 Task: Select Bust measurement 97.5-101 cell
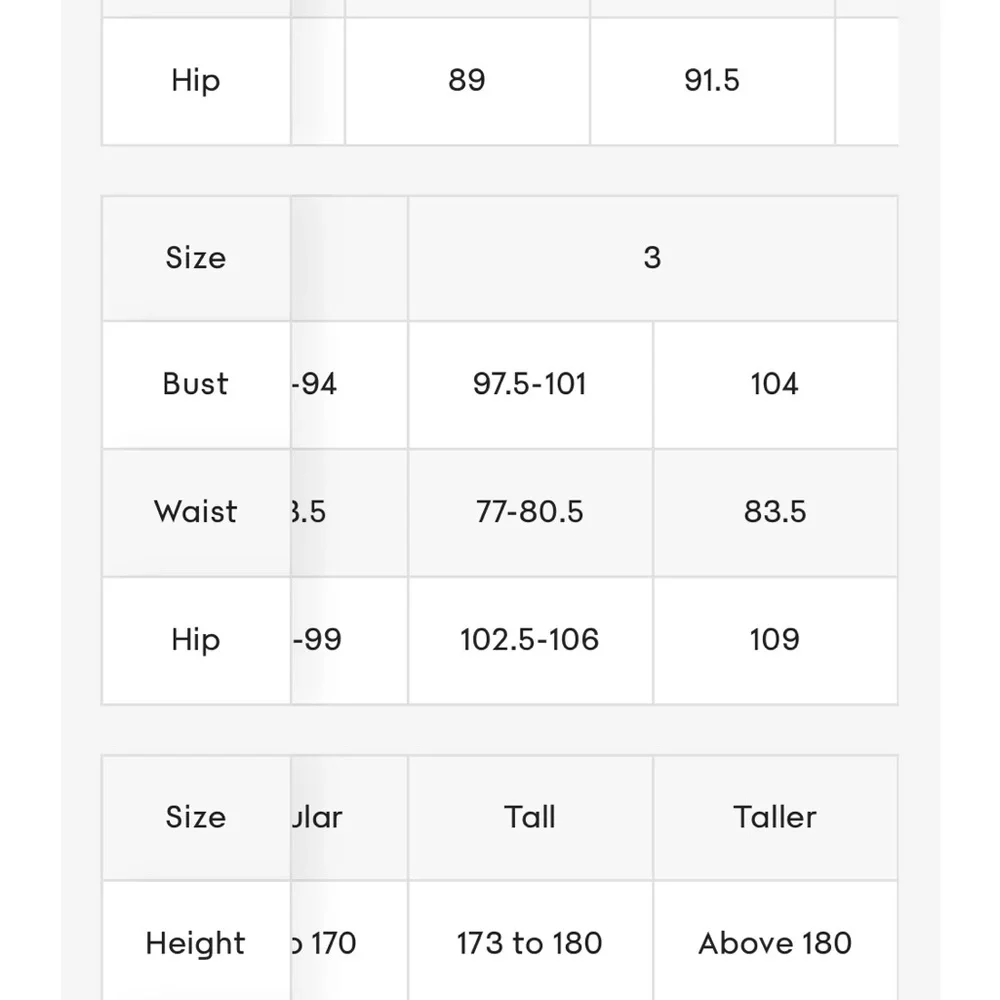[x=530, y=385]
